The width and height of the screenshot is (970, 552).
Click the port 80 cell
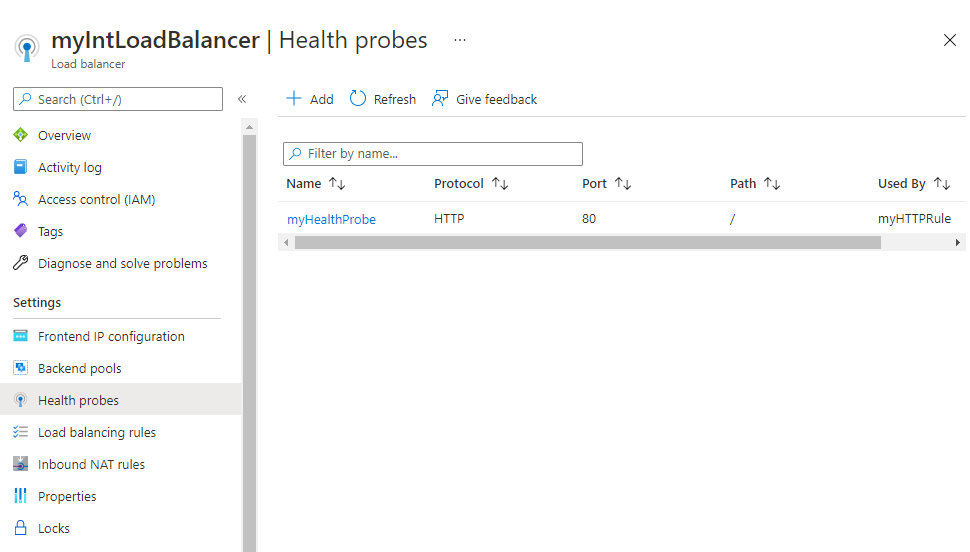tap(589, 218)
